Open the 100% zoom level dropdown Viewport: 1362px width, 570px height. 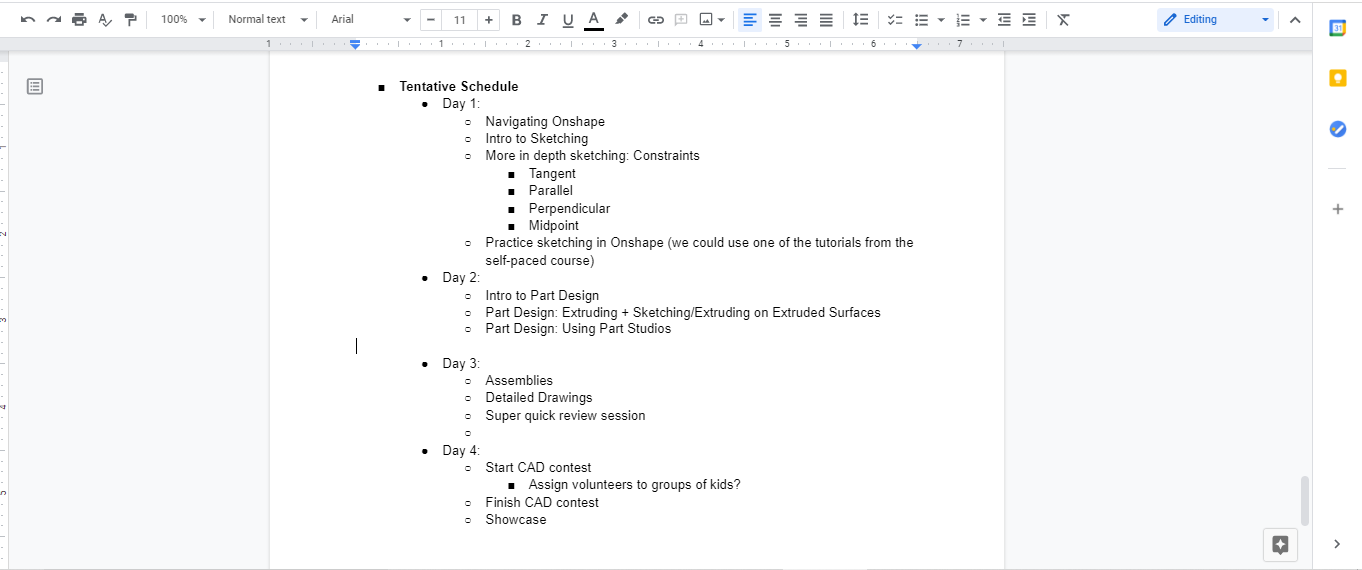[x=183, y=19]
